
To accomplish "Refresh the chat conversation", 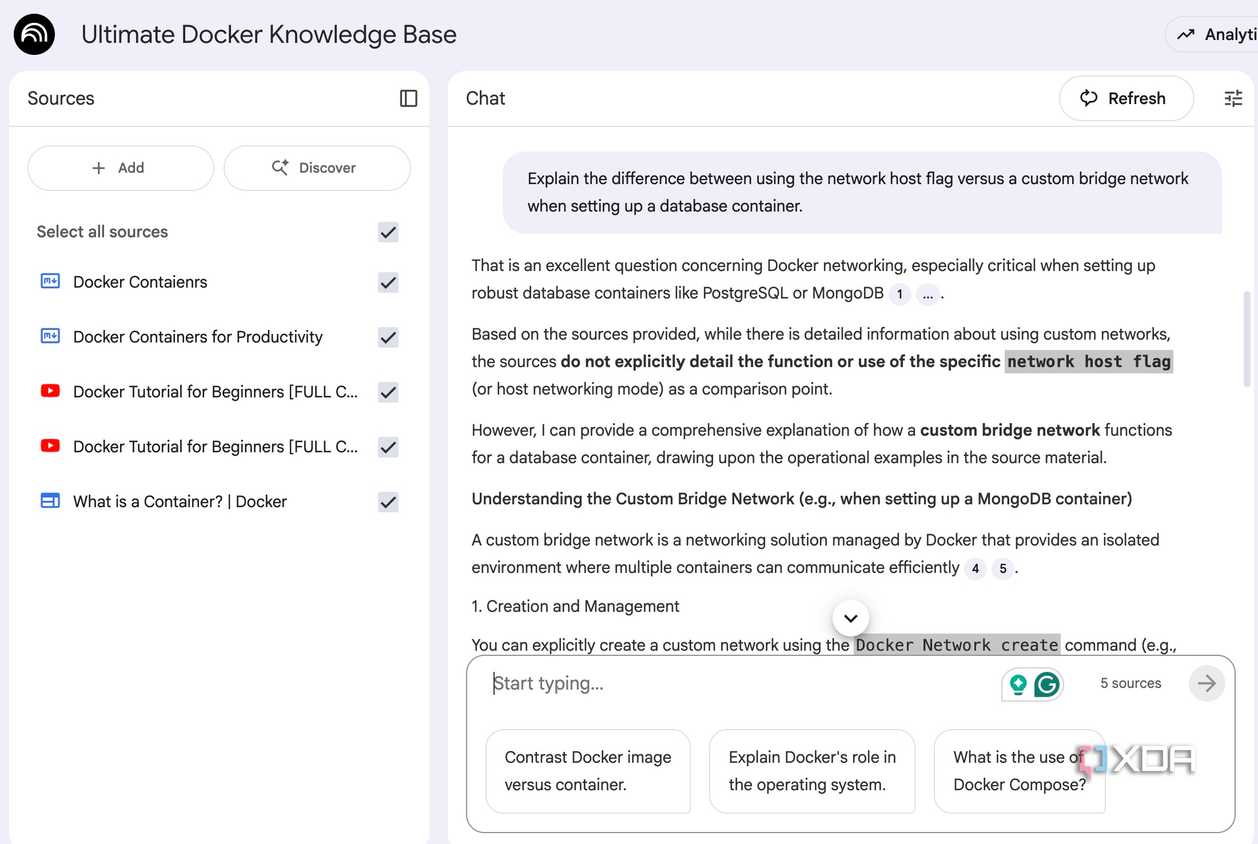I will pos(1126,98).
